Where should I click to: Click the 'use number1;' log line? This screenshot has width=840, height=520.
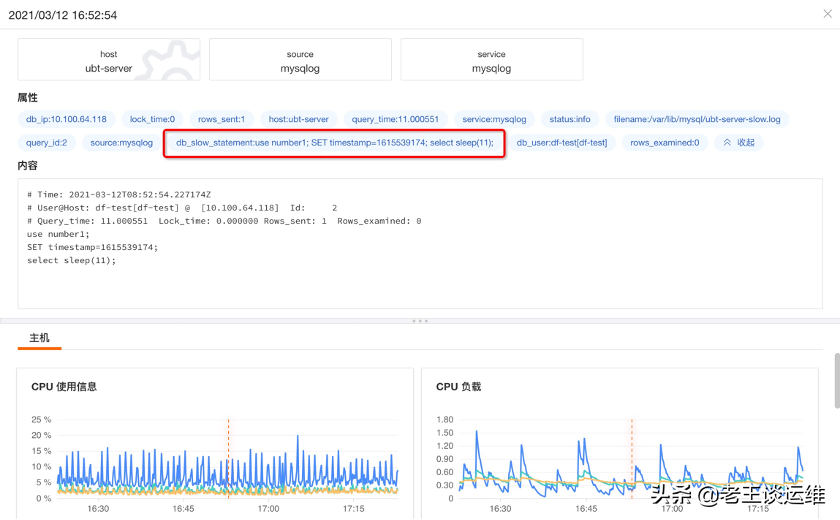tap(58, 234)
